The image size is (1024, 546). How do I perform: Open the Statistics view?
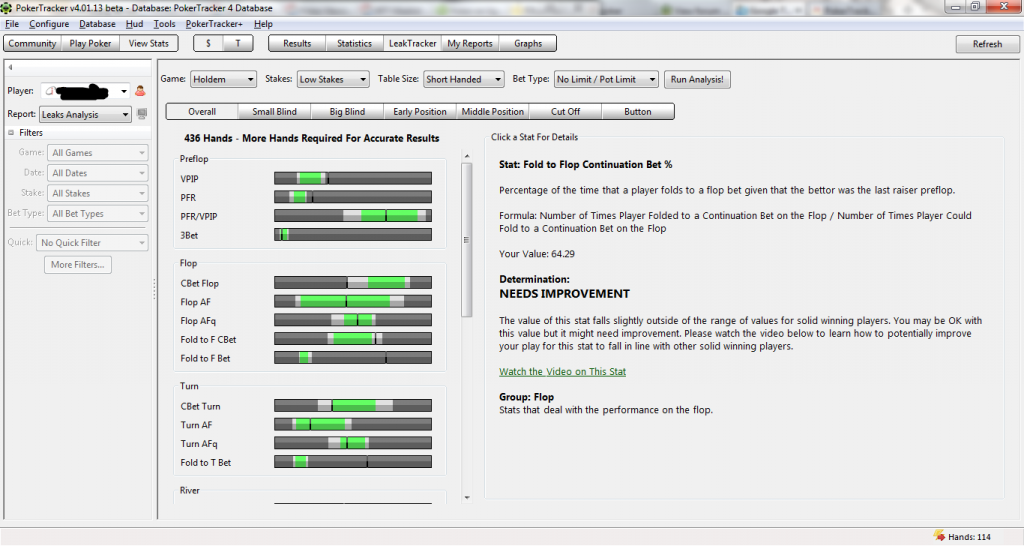[x=354, y=43]
